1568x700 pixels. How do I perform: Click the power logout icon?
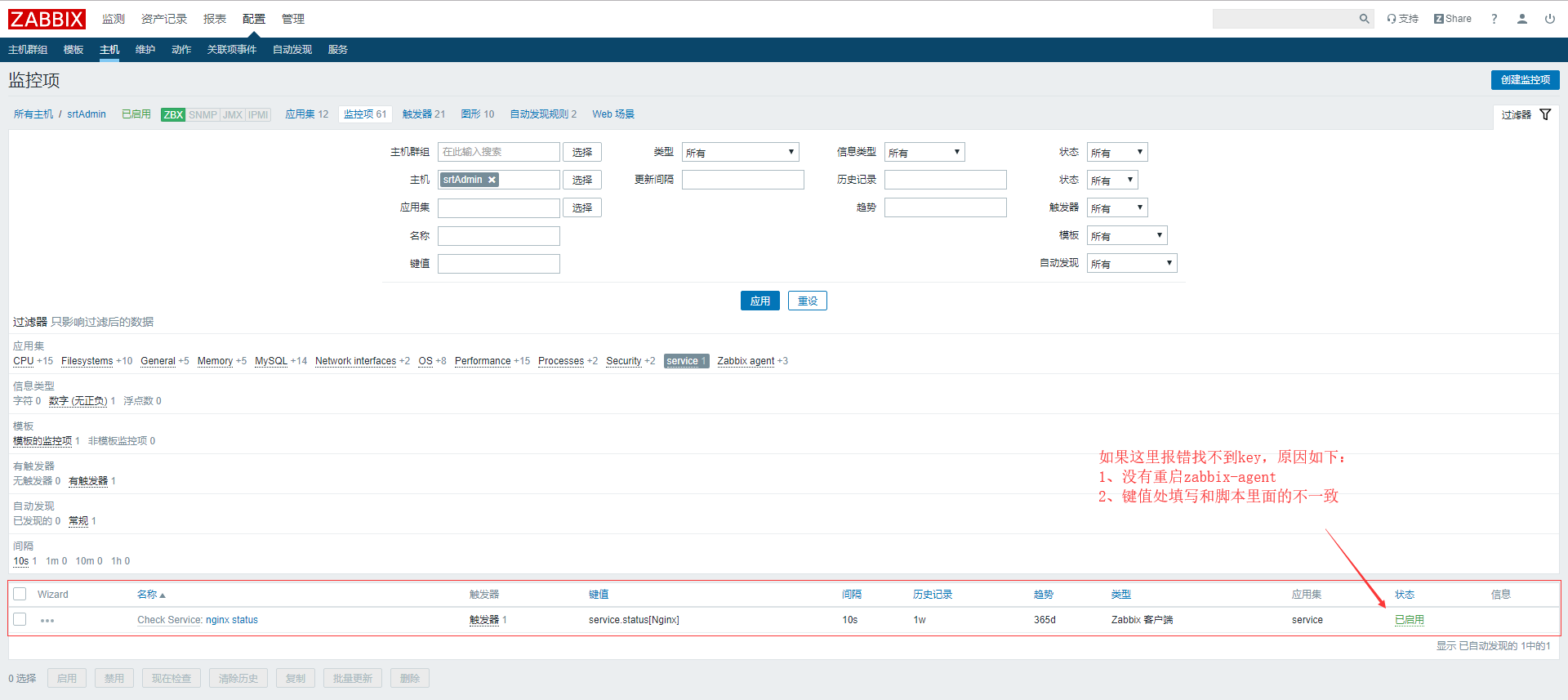tap(1549, 19)
